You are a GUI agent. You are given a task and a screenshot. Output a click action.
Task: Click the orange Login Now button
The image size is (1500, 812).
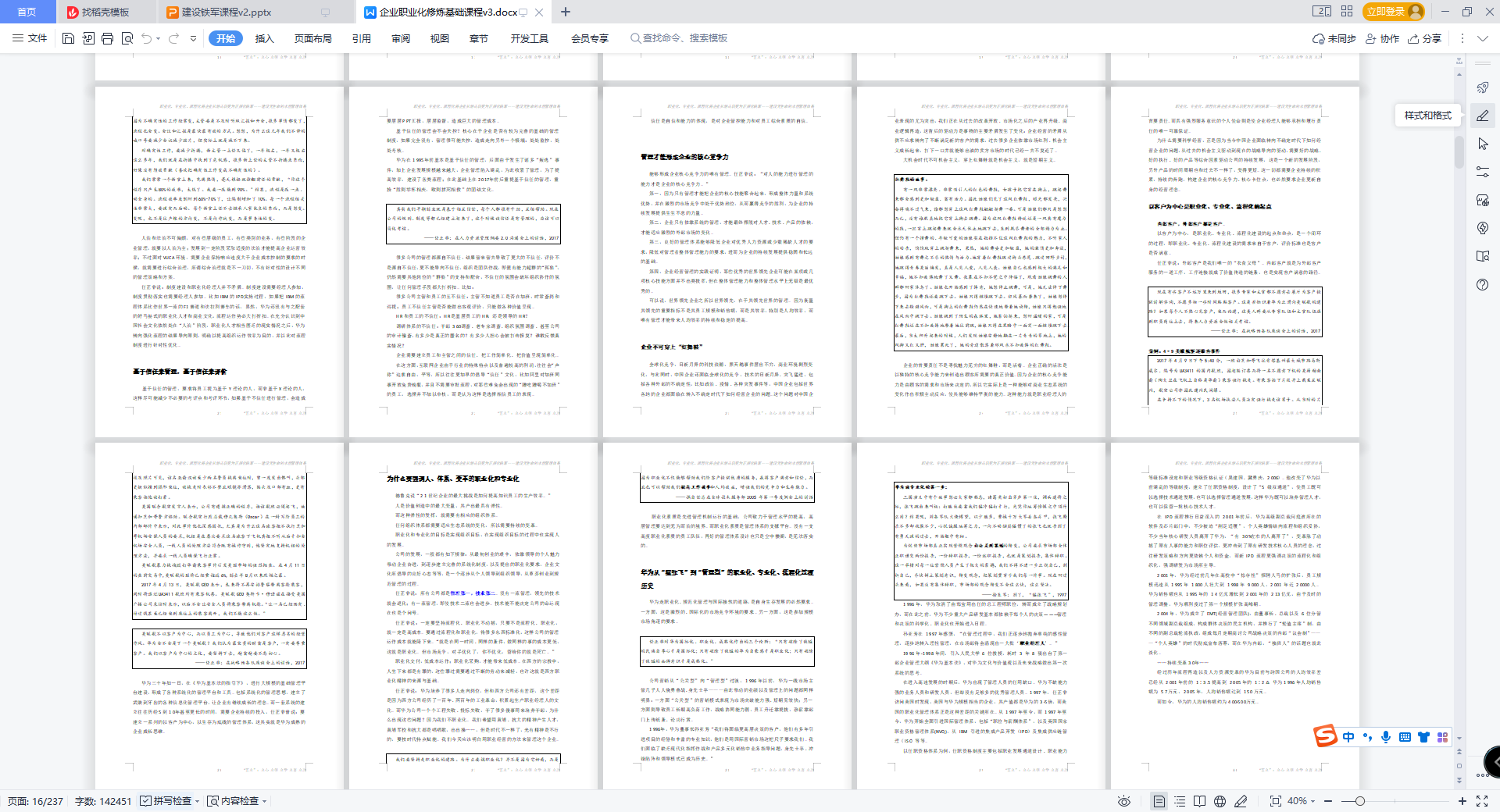(x=1395, y=12)
